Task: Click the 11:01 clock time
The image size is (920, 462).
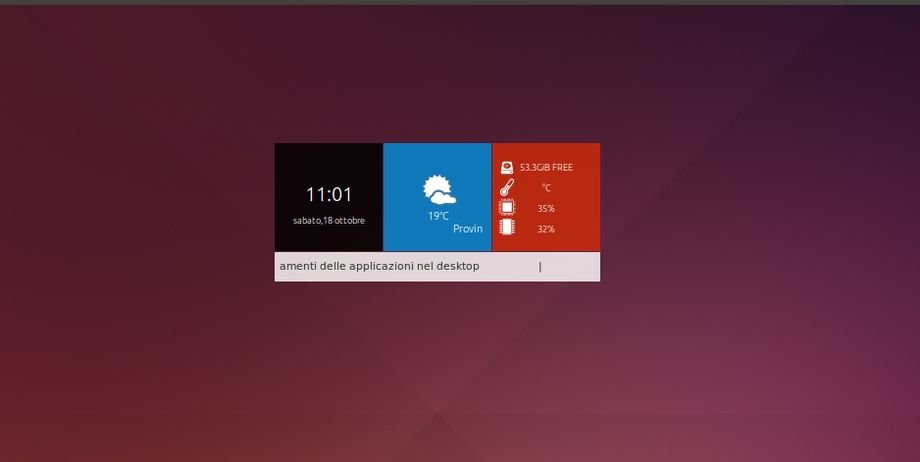Action: click(x=329, y=194)
